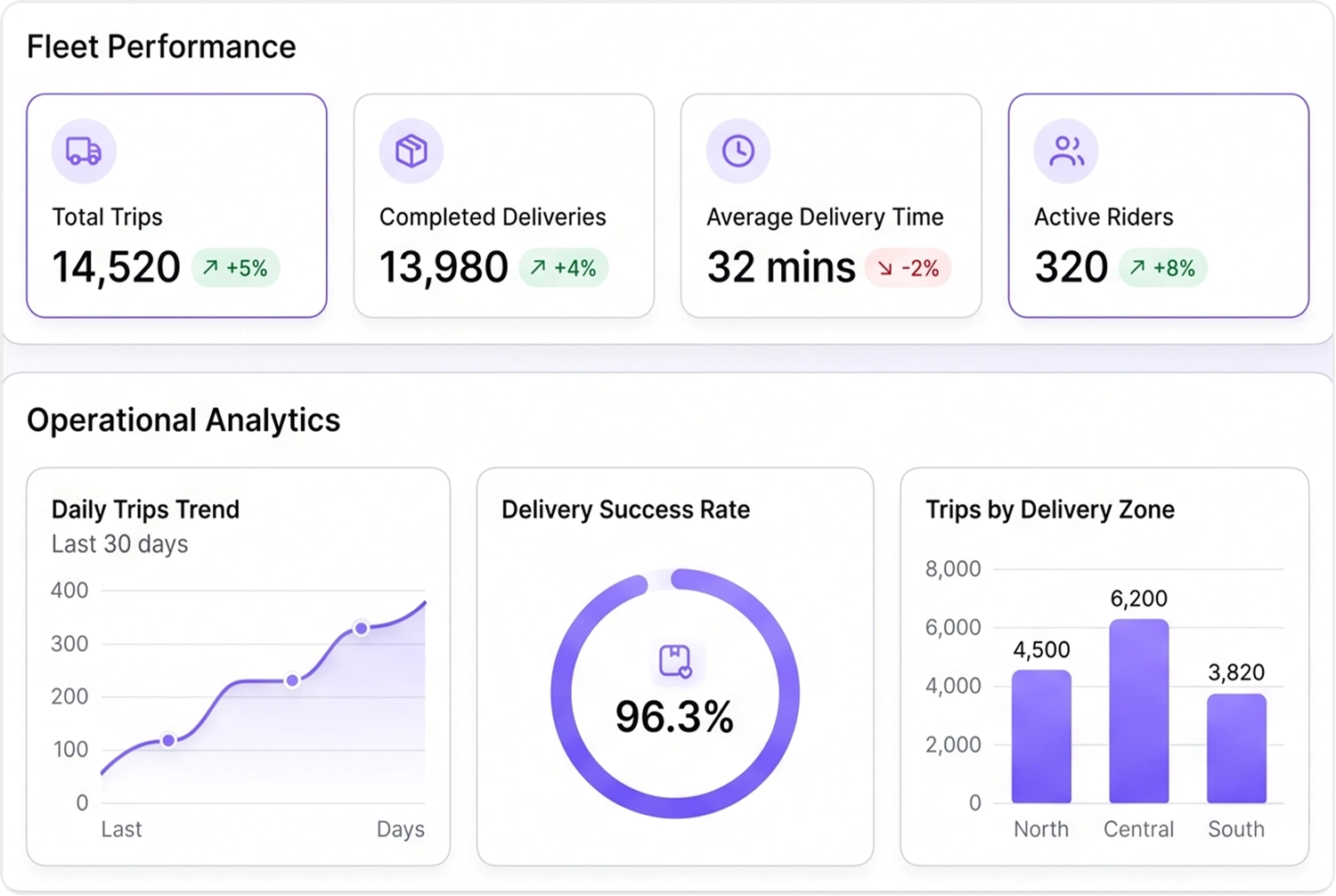Screen dimensions: 1336x896
Task: Click the Trips by Delivery Zone title
Action: [x=1050, y=509]
